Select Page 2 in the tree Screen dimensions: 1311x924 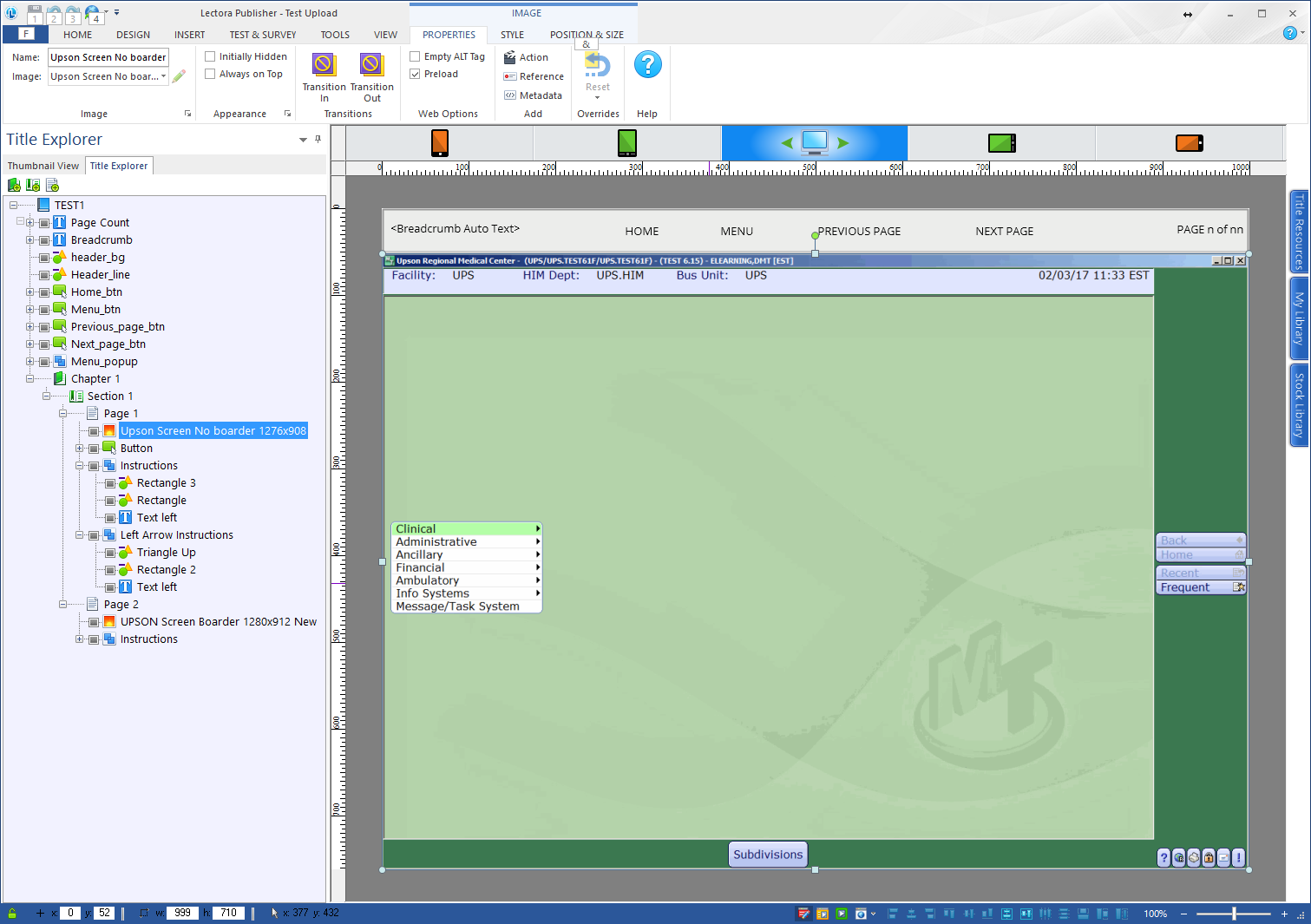[121, 605]
